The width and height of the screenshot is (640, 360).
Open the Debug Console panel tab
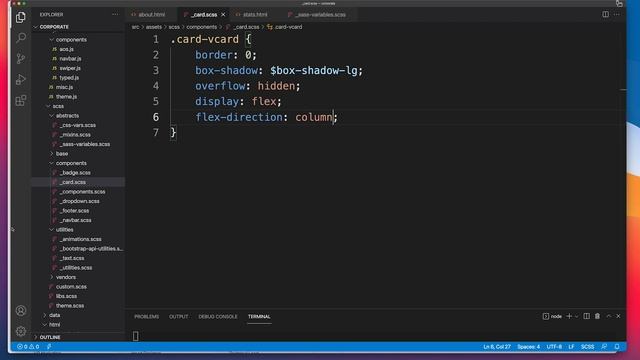[218, 317]
